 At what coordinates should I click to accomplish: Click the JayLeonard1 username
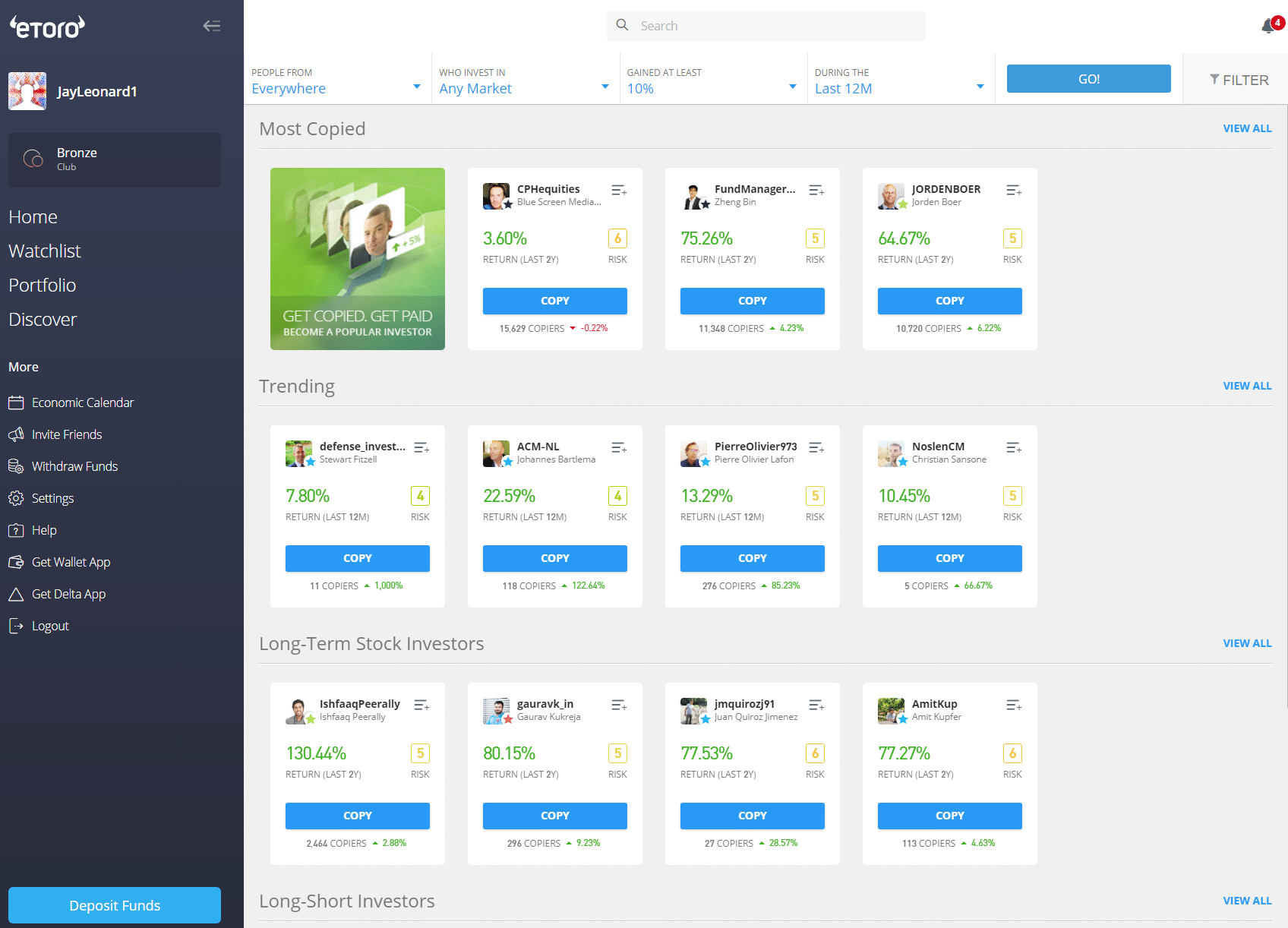click(x=97, y=92)
